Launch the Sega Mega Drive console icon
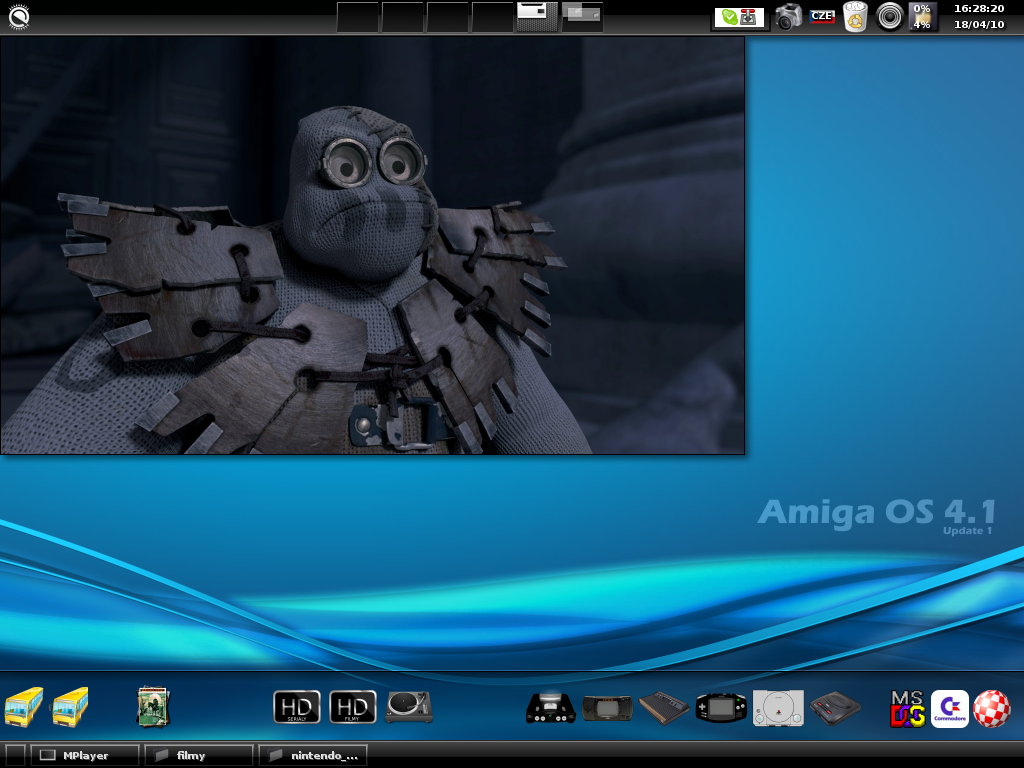 (x=835, y=708)
